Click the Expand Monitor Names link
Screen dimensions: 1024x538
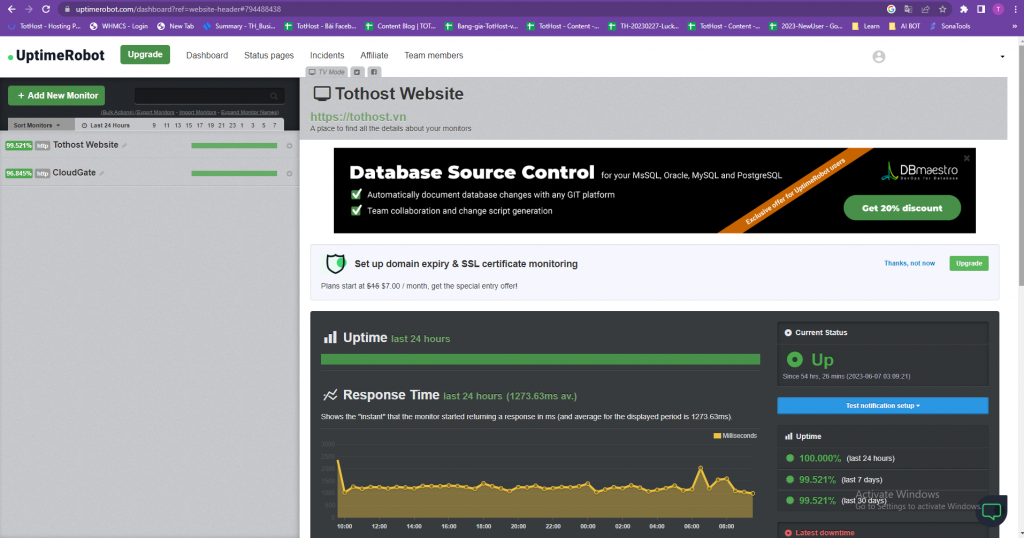coord(249,112)
